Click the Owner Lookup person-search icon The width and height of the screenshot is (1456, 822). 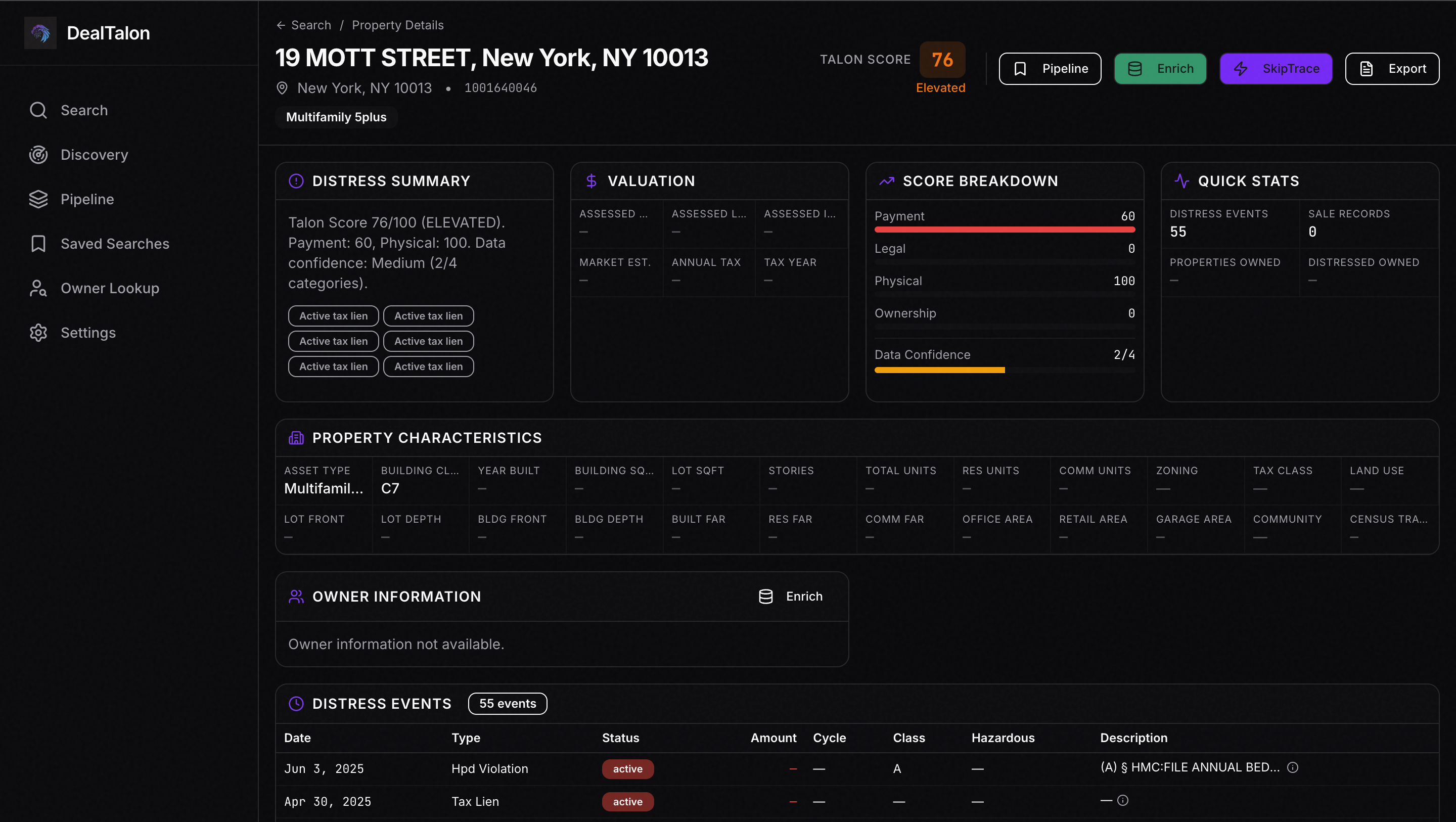click(38, 288)
